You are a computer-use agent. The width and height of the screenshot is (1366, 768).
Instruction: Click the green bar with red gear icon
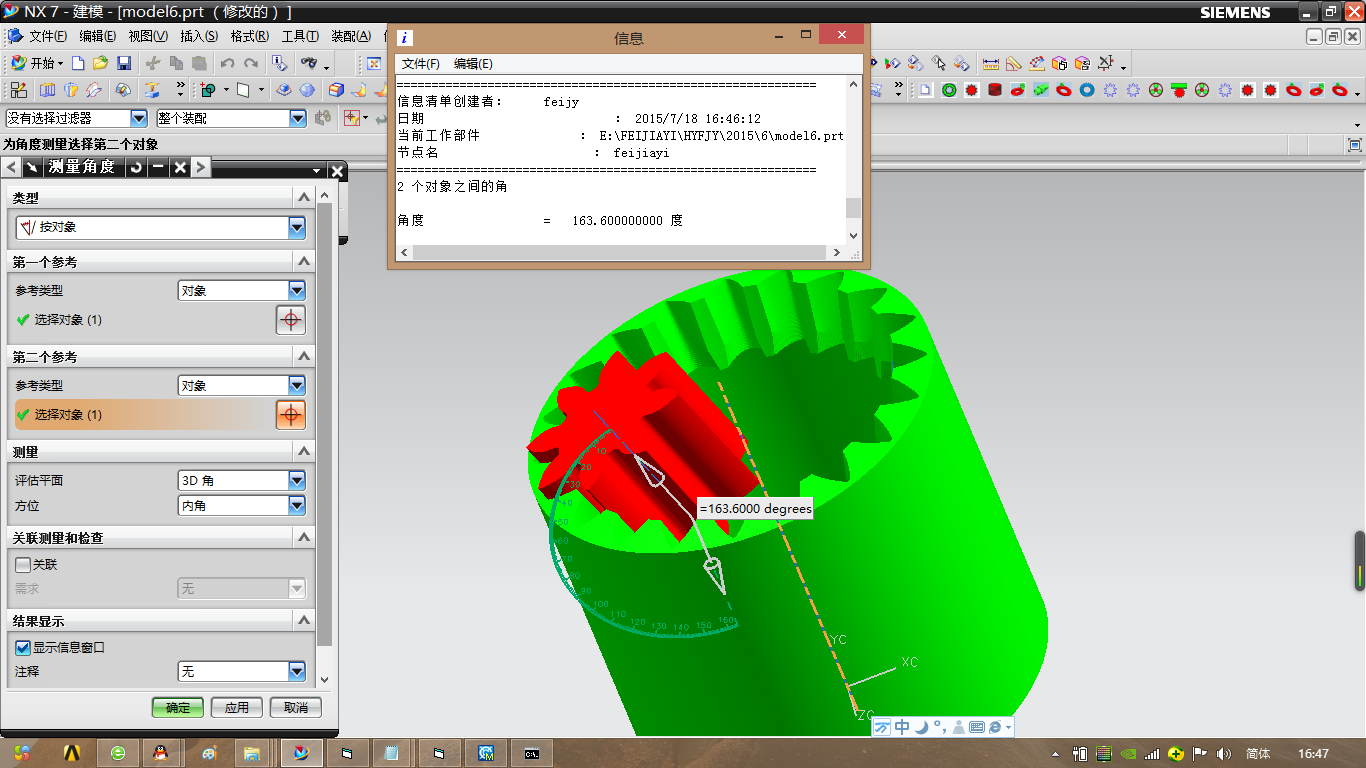[x=1179, y=90]
